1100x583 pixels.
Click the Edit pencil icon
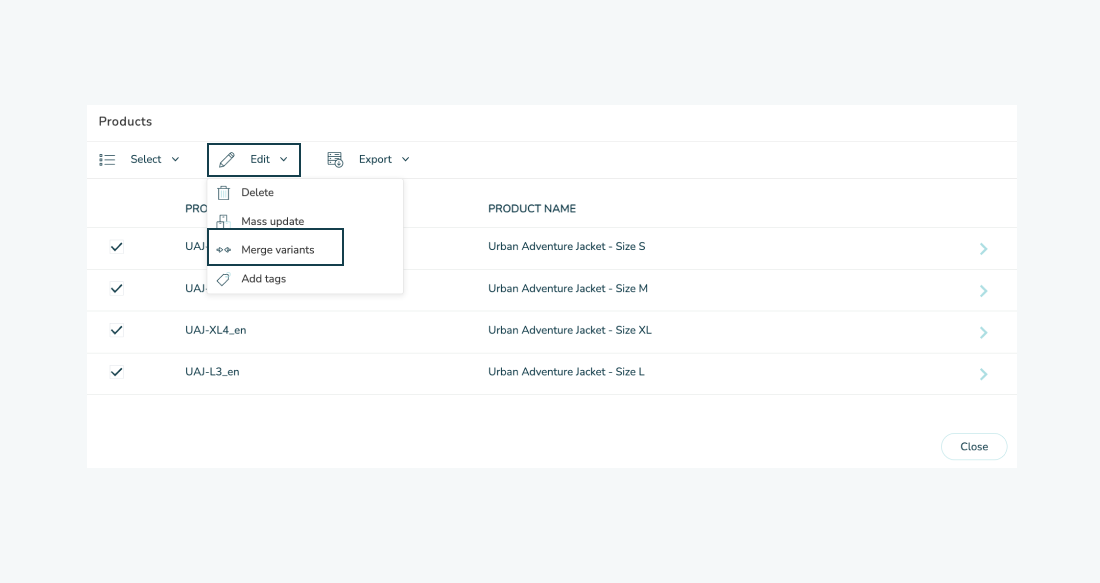[x=227, y=160]
